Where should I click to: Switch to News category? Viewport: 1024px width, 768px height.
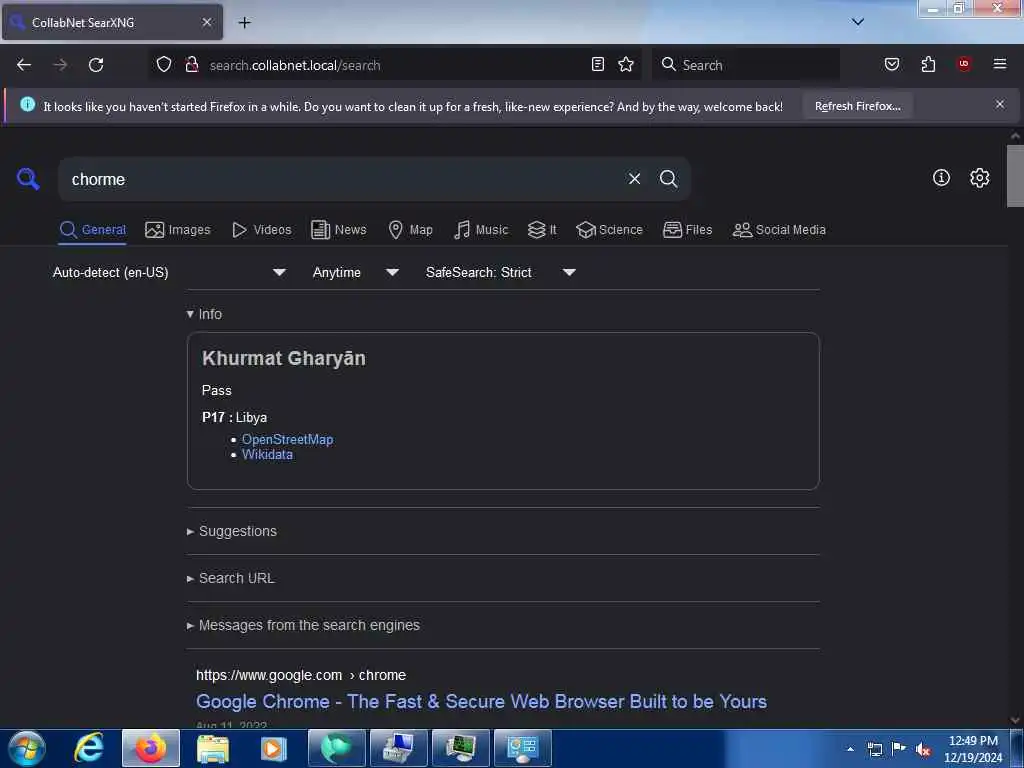(x=339, y=230)
